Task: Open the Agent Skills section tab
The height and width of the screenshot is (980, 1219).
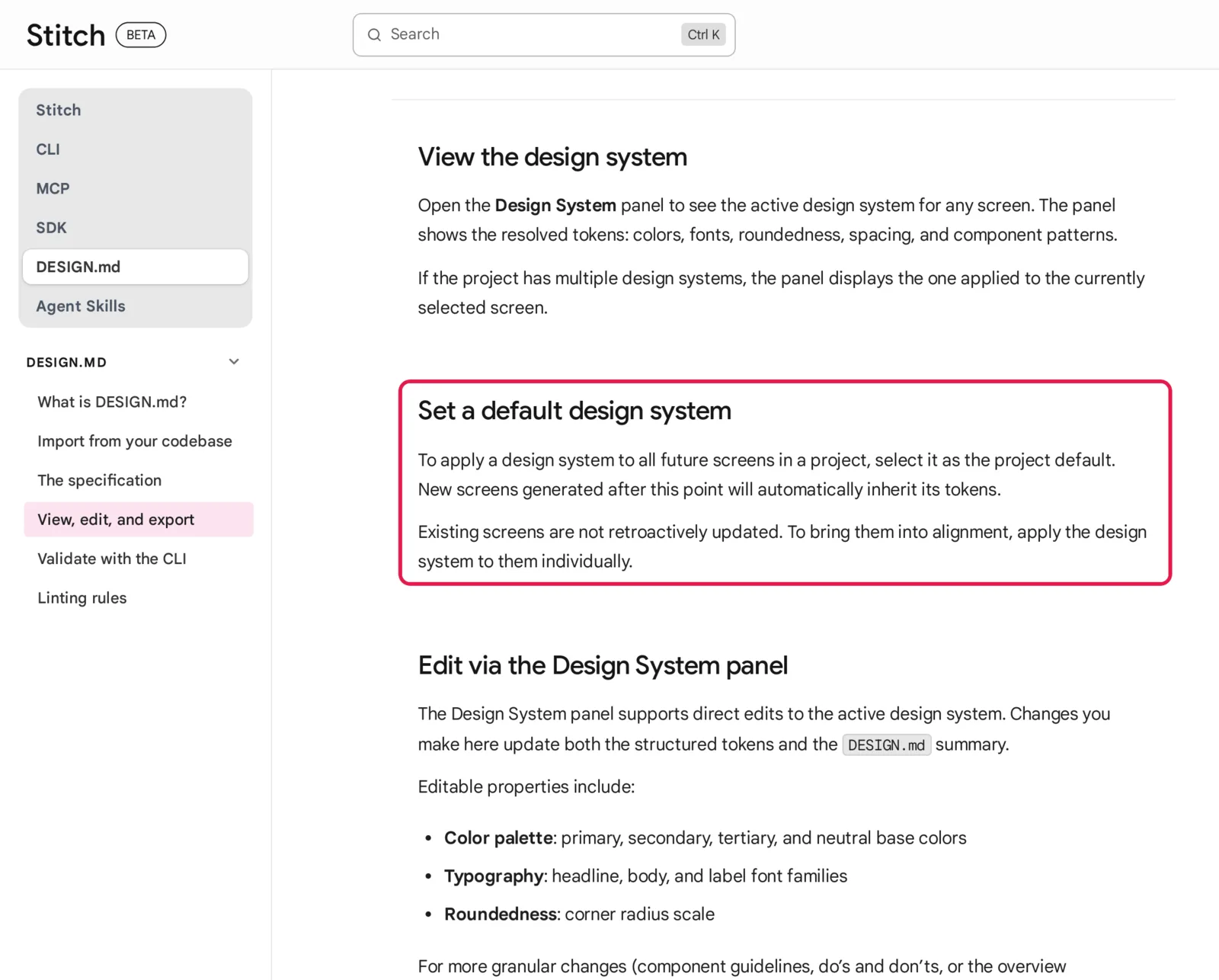Action: click(136, 306)
